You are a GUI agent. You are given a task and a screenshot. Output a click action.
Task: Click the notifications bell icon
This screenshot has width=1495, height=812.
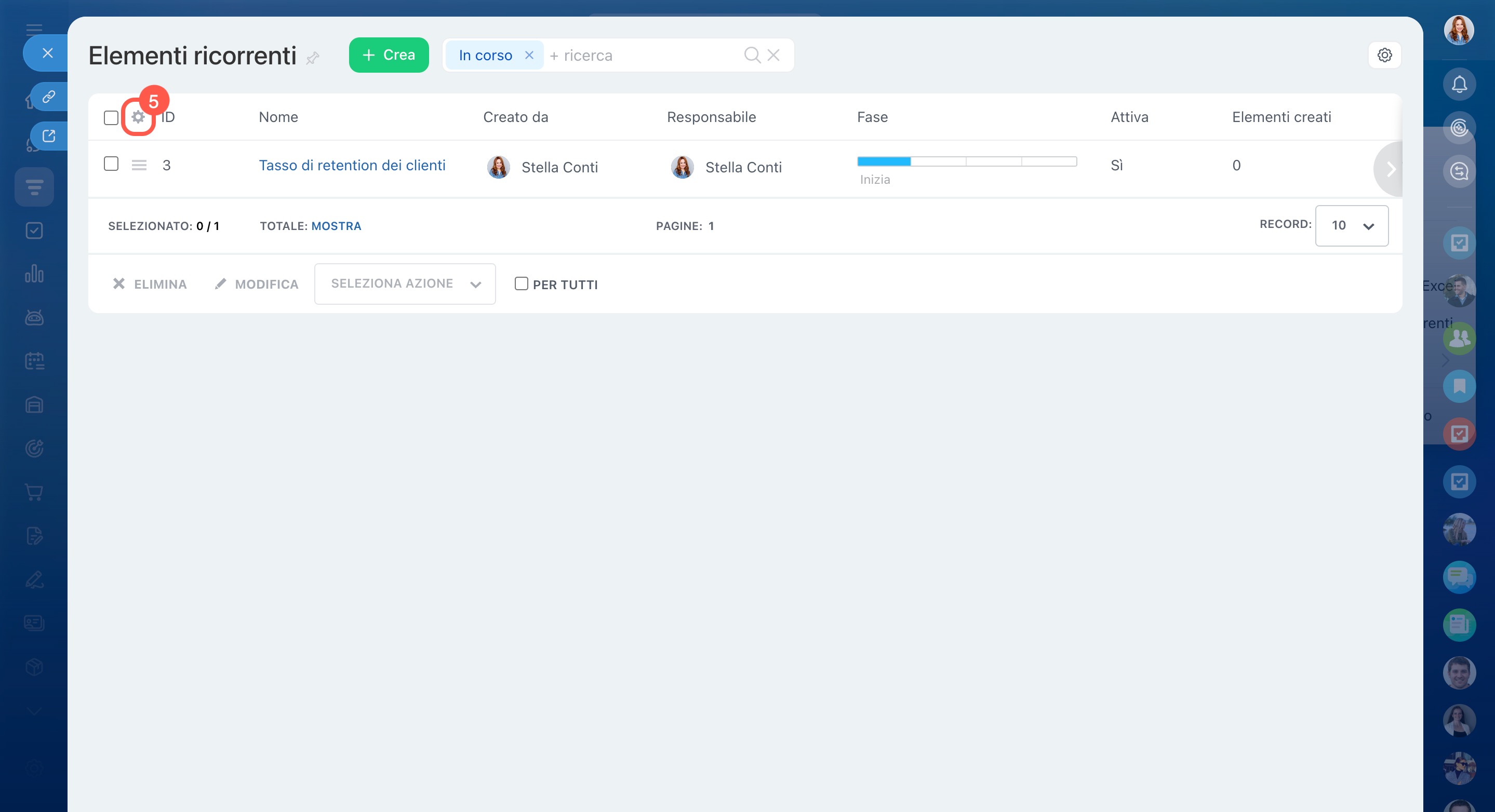pos(1459,85)
